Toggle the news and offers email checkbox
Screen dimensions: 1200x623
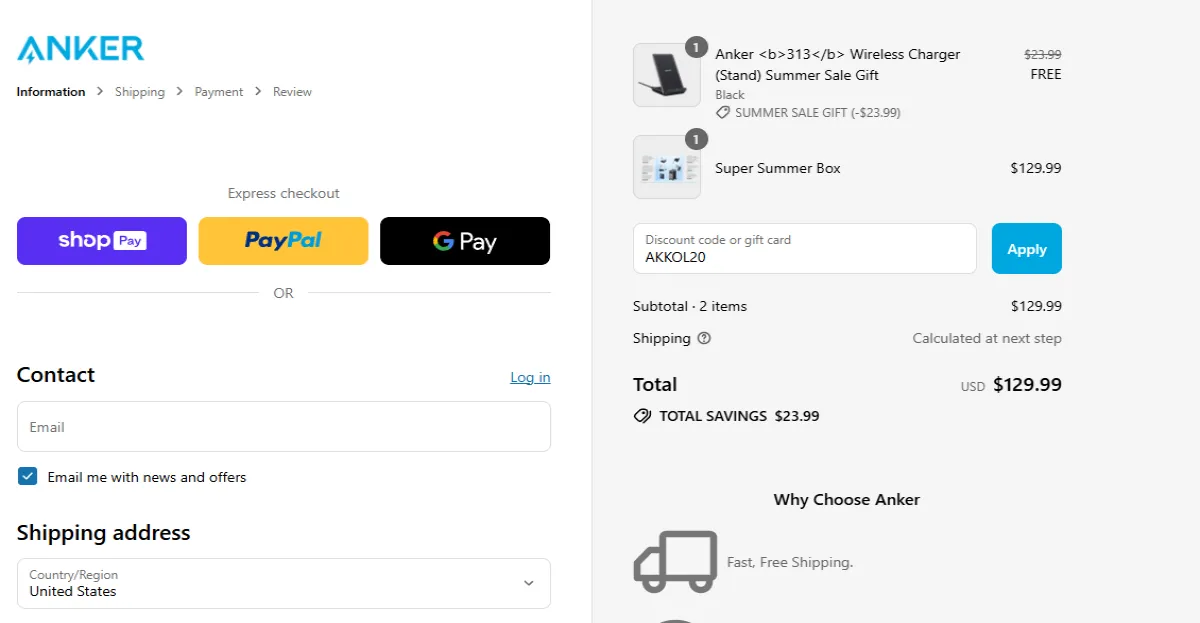27,476
